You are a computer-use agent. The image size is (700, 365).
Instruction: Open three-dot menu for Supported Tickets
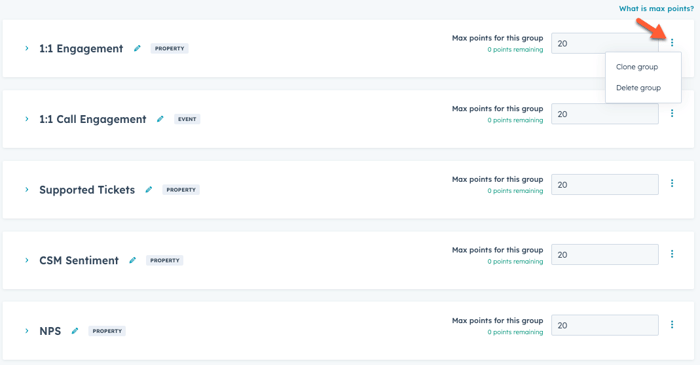pyautogui.click(x=672, y=183)
